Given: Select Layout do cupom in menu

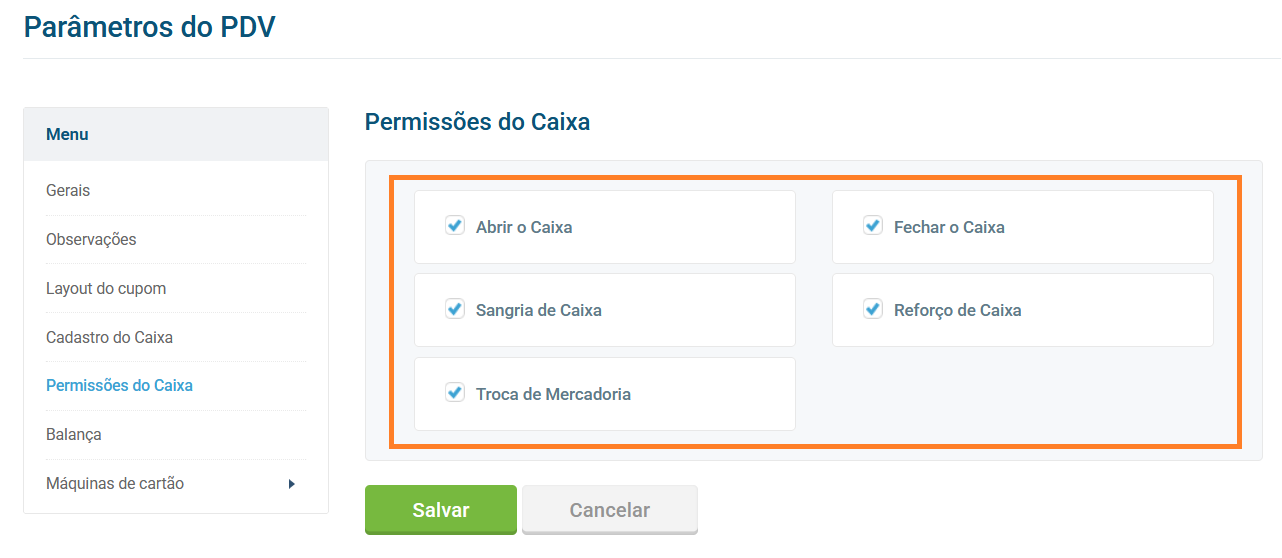Looking at the screenshot, I should [x=106, y=288].
